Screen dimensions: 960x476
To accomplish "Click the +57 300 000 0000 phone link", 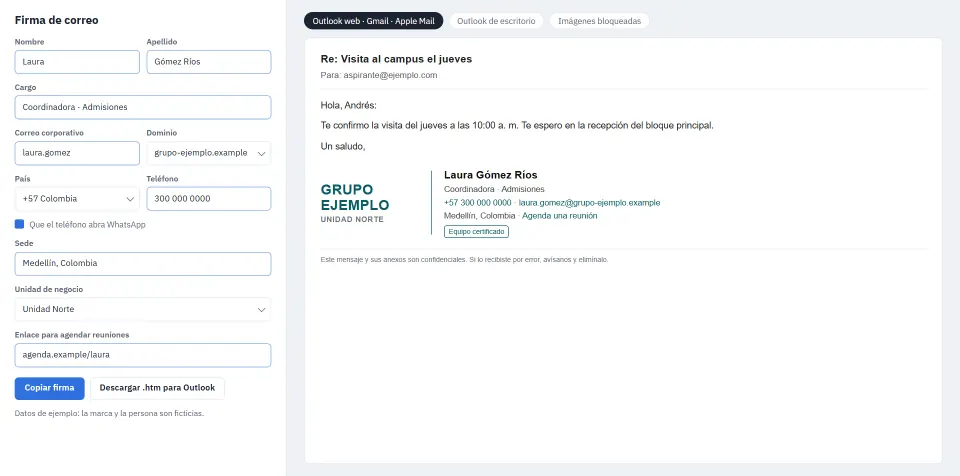I will [x=478, y=203].
